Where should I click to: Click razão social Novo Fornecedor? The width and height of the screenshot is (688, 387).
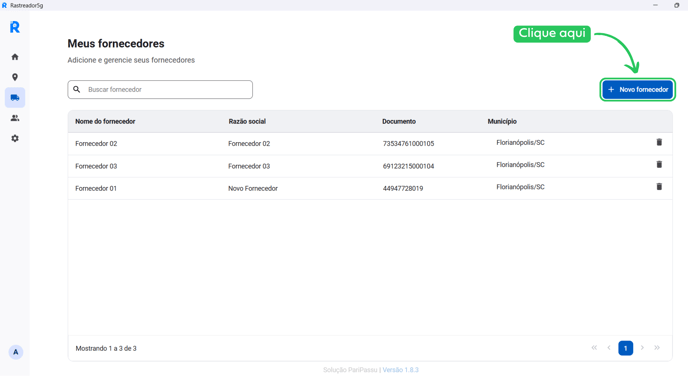point(253,188)
